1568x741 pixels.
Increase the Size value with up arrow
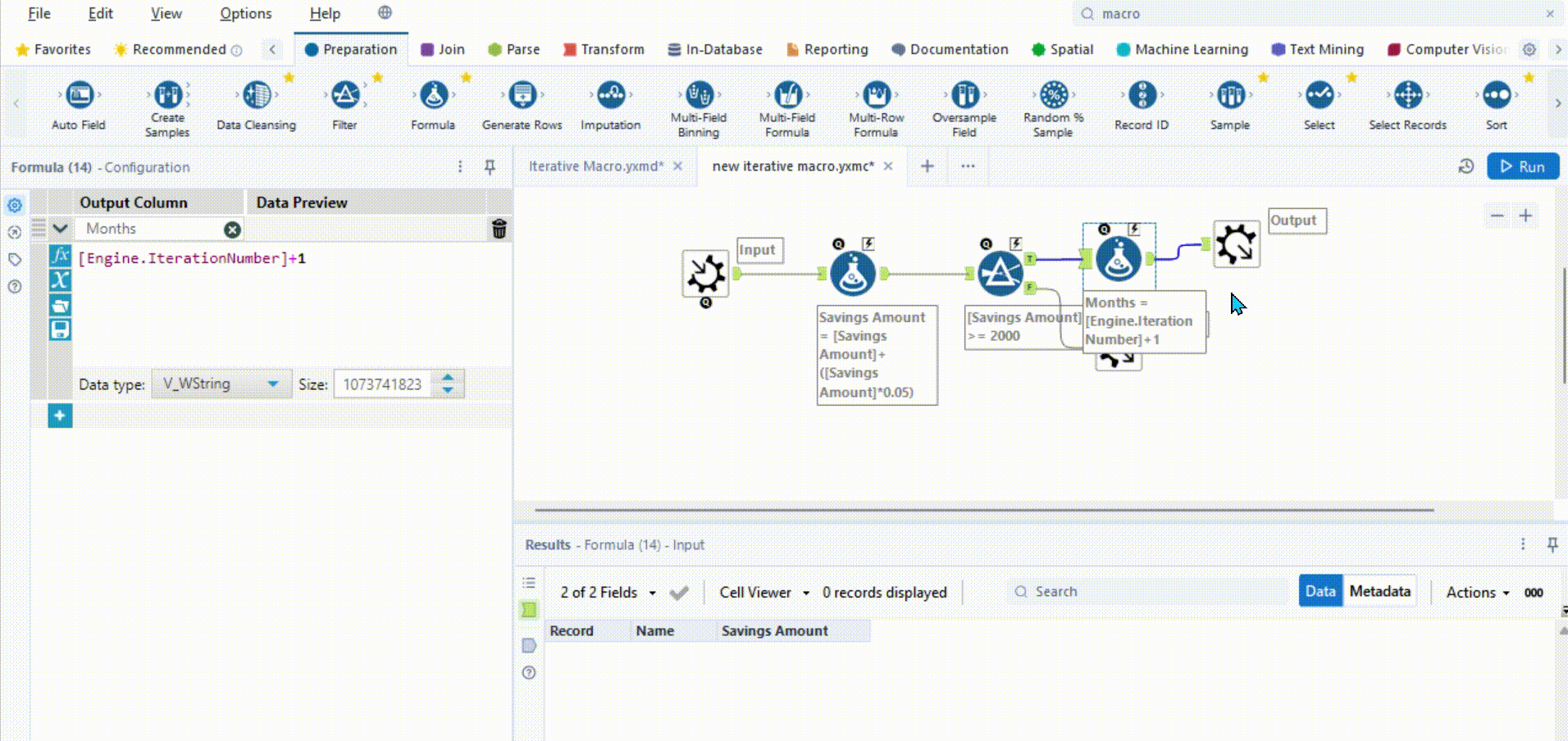pyautogui.click(x=448, y=378)
